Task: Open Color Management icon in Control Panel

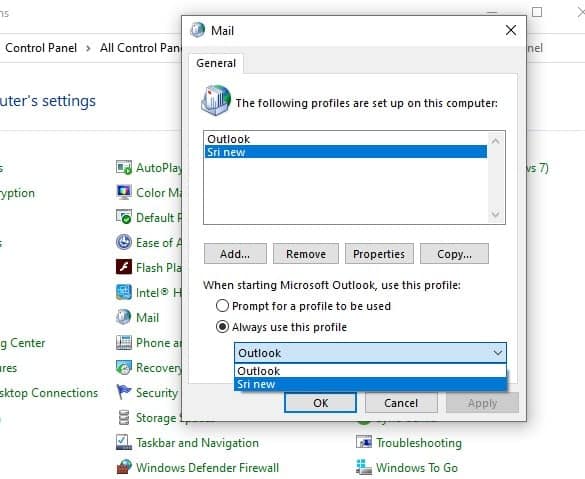Action: pyautogui.click(x=123, y=192)
